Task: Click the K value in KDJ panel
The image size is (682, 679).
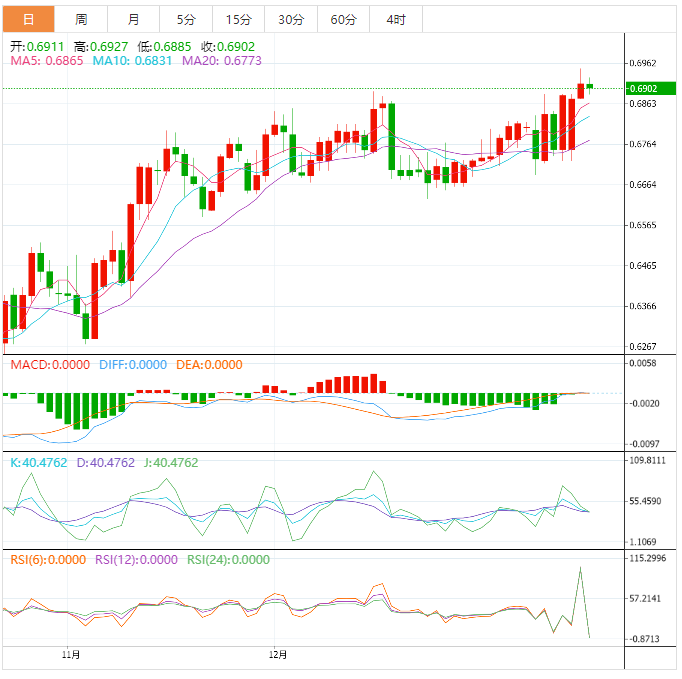Action: pyautogui.click(x=36, y=463)
